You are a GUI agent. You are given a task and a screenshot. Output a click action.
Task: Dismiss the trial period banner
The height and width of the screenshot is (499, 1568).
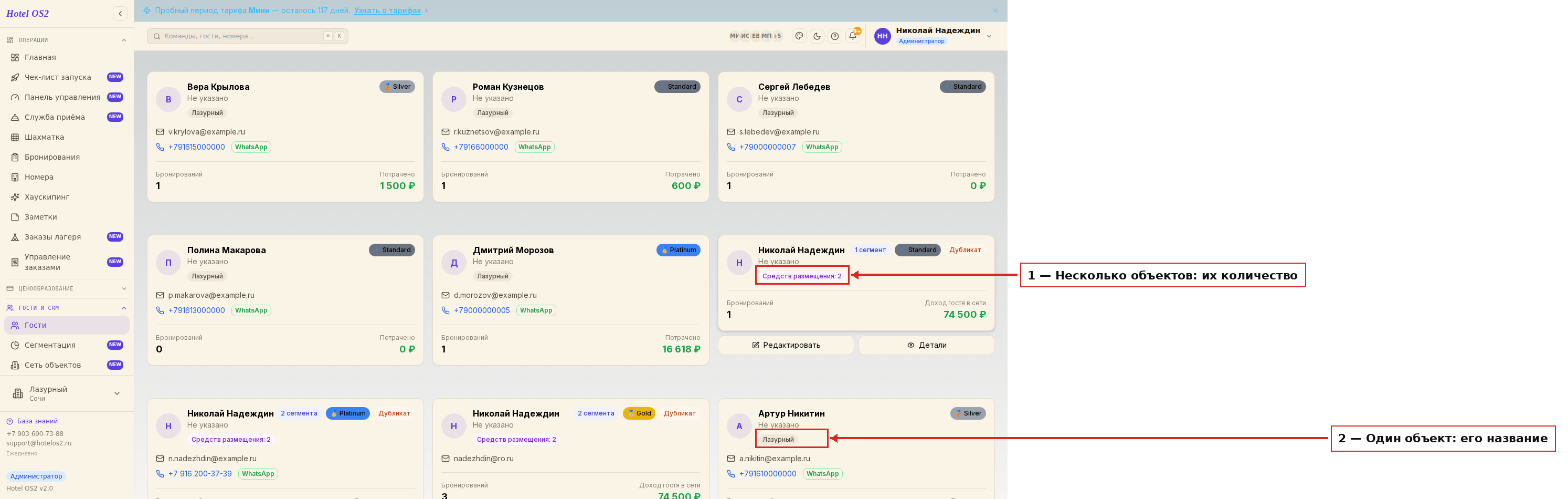click(995, 11)
